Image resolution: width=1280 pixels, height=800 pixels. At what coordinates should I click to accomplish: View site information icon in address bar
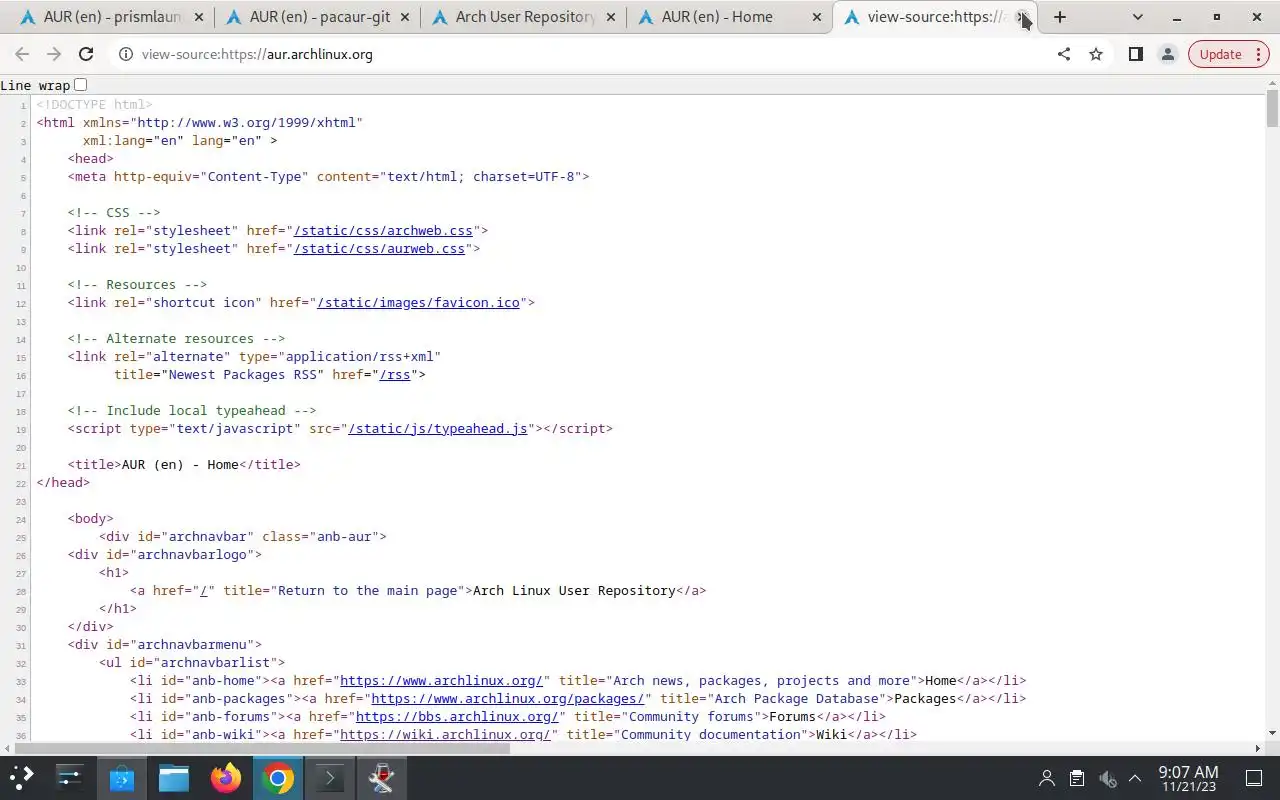coord(126,54)
